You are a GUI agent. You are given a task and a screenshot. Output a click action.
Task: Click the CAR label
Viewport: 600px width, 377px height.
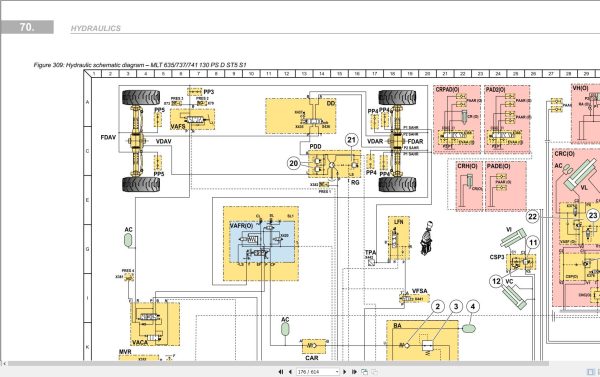coord(312,358)
